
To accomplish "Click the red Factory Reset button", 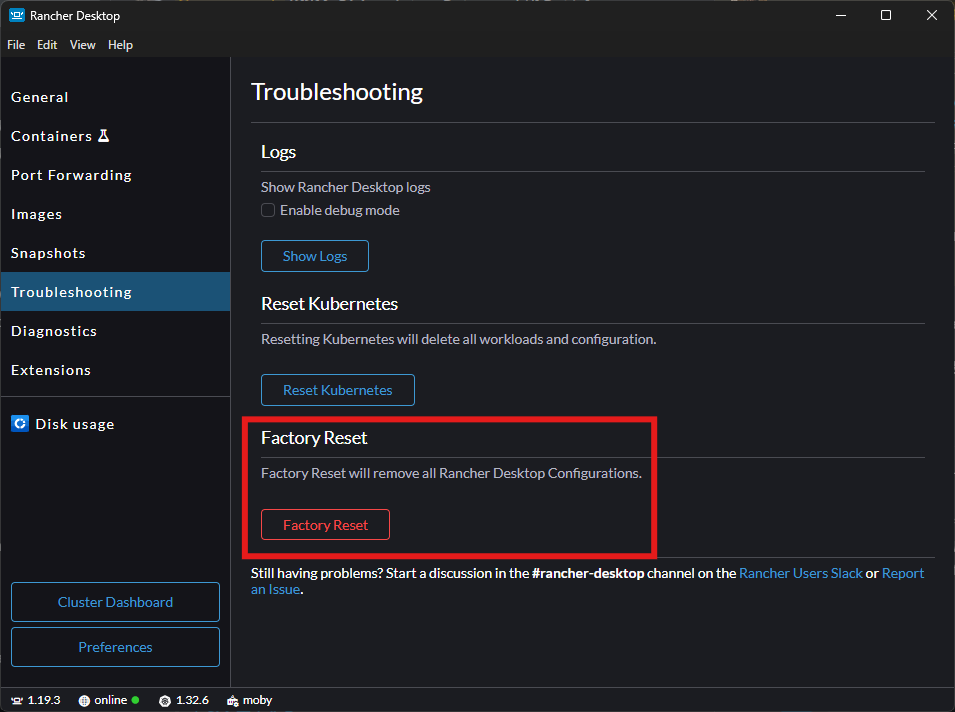I will 325,524.
